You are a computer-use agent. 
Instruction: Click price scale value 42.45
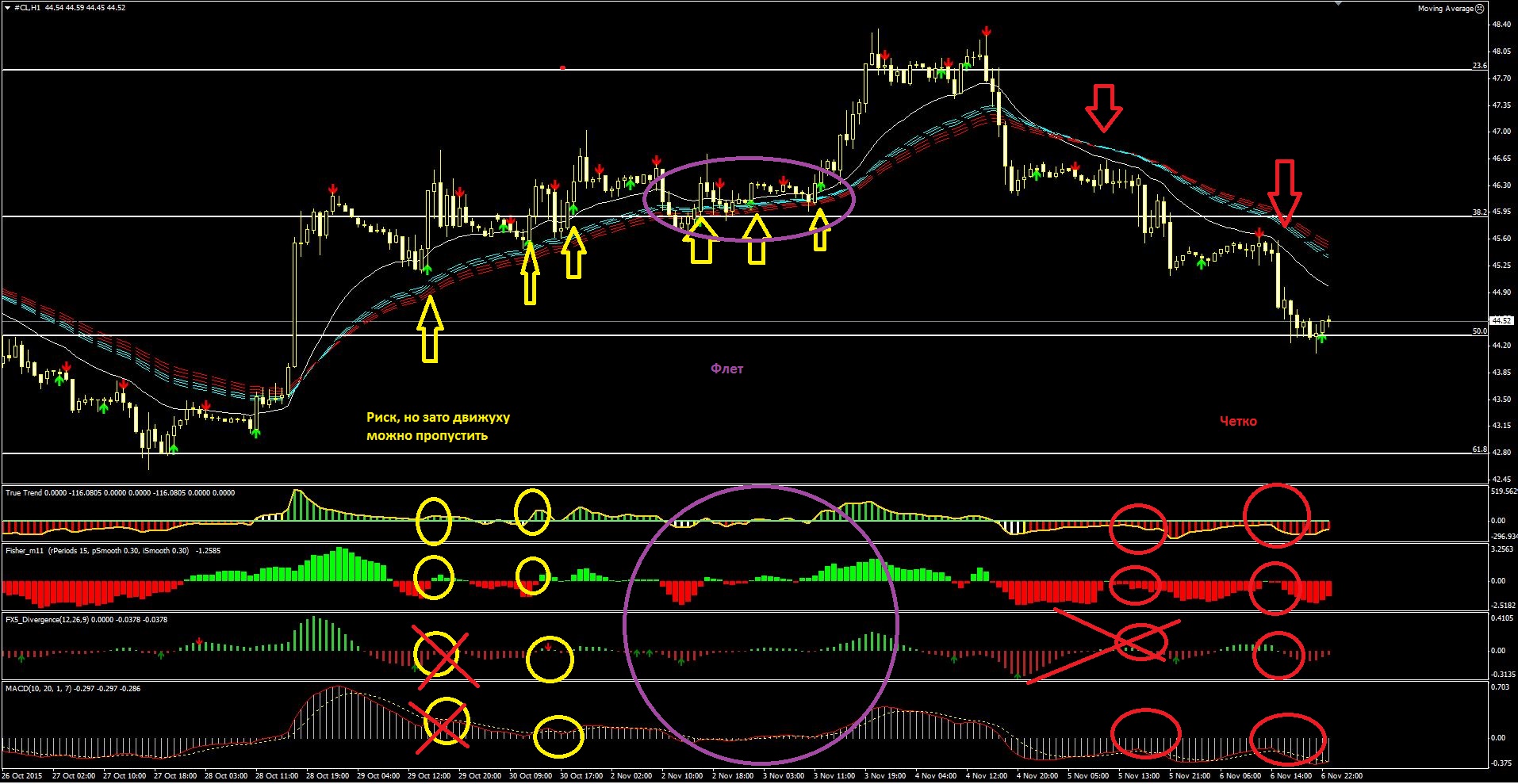pyautogui.click(x=1501, y=480)
